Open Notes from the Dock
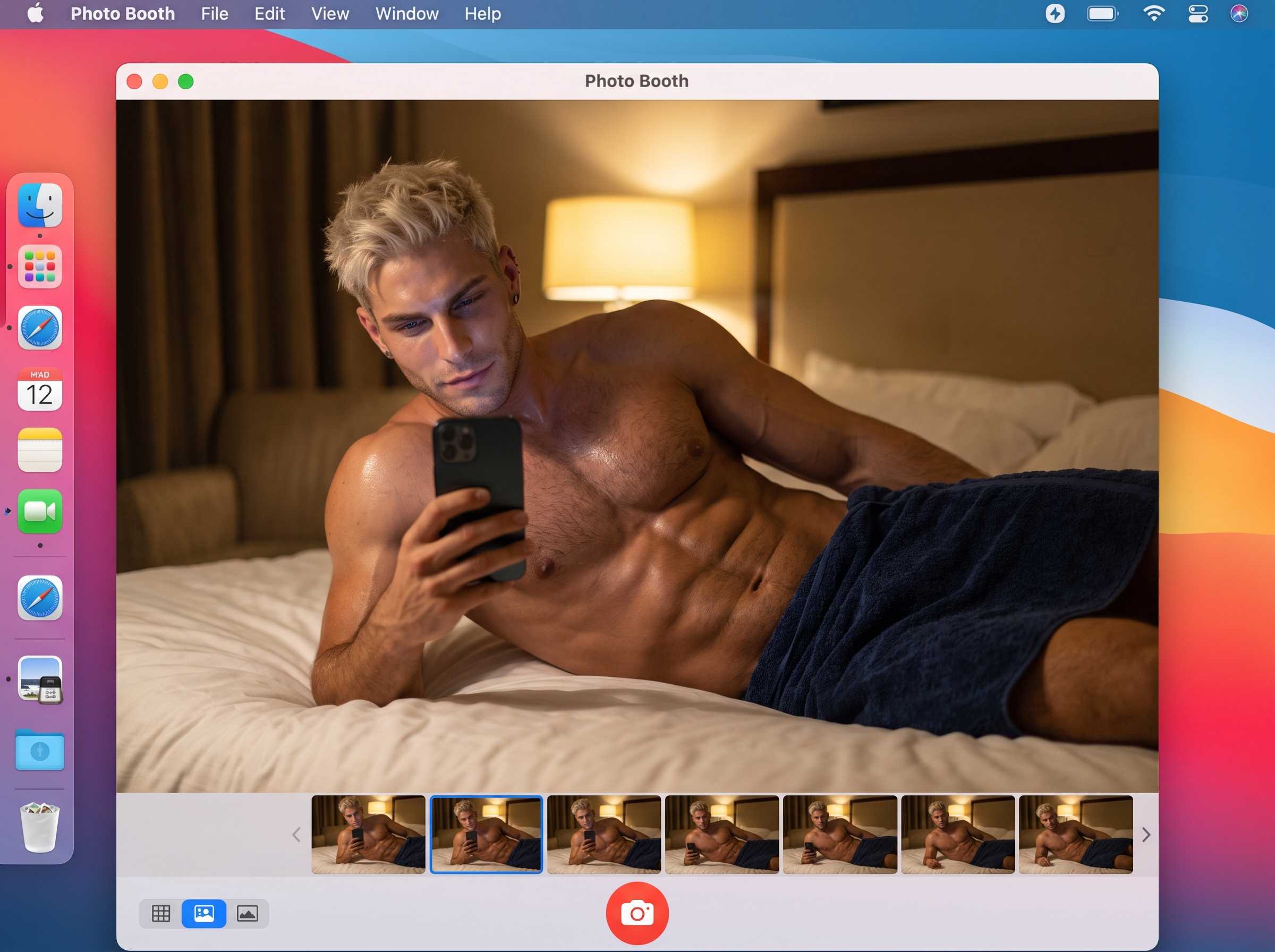 point(40,450)
